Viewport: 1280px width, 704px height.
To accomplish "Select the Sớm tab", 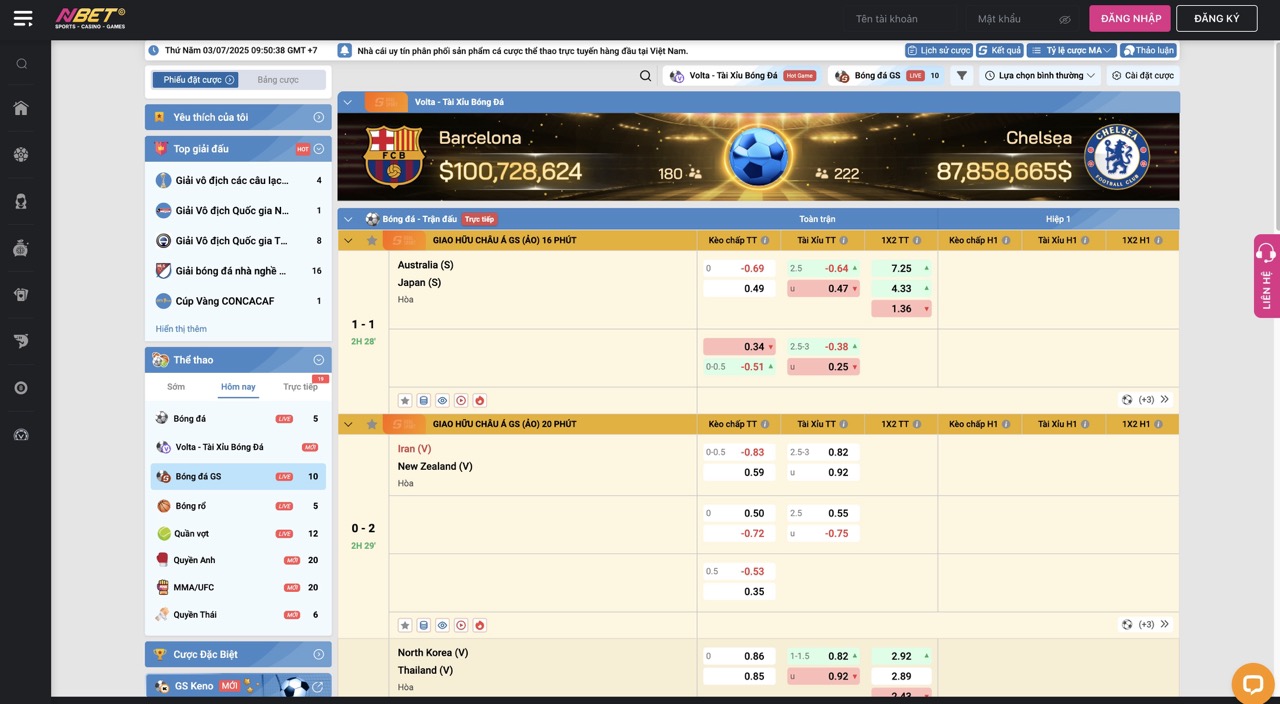I will [x=176, y=387].
